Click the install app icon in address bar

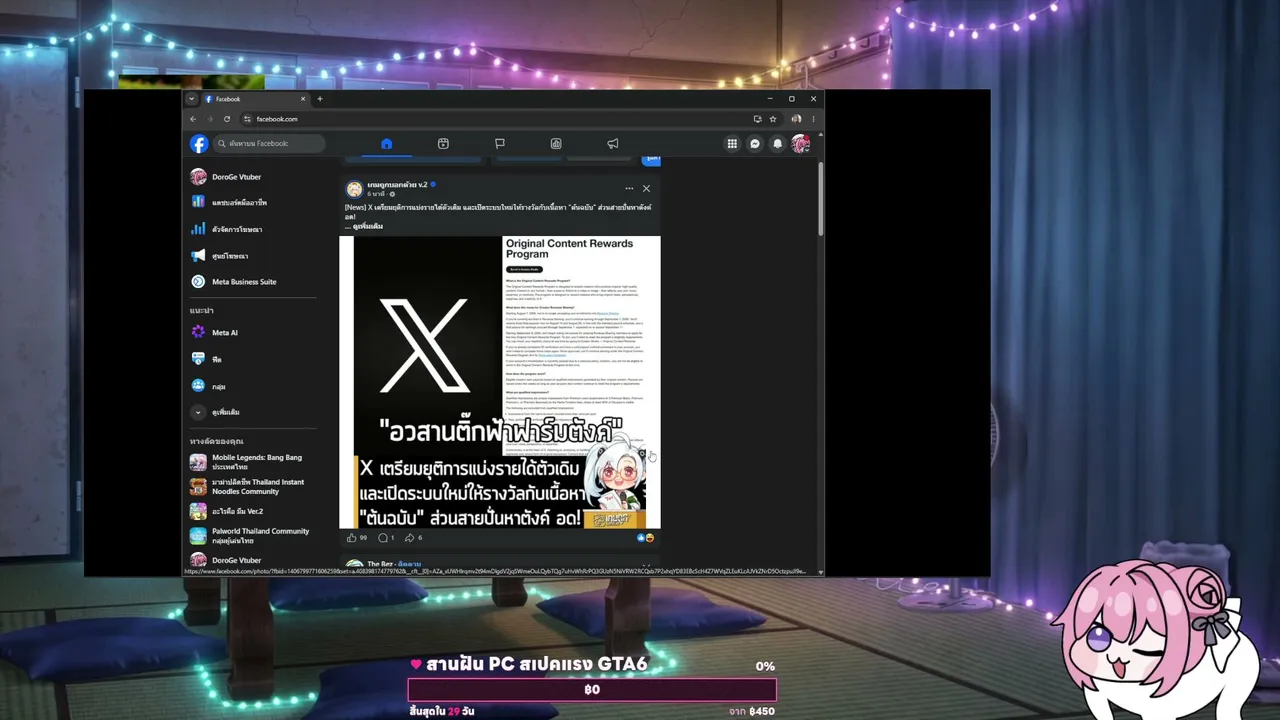tap(757, 119)
